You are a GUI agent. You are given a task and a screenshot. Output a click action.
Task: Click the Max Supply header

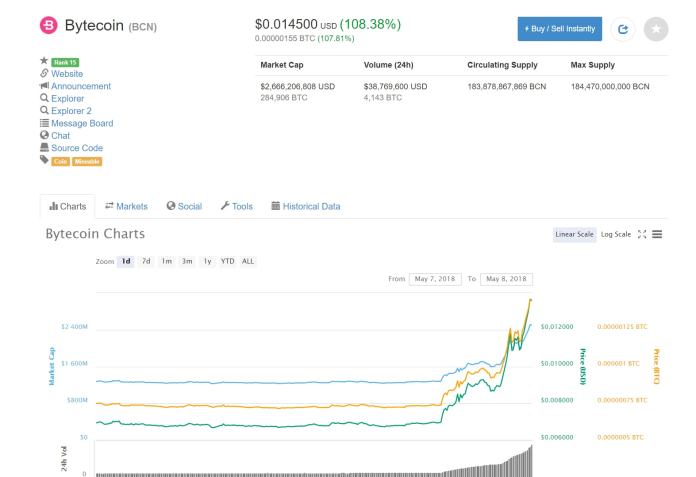593,65
